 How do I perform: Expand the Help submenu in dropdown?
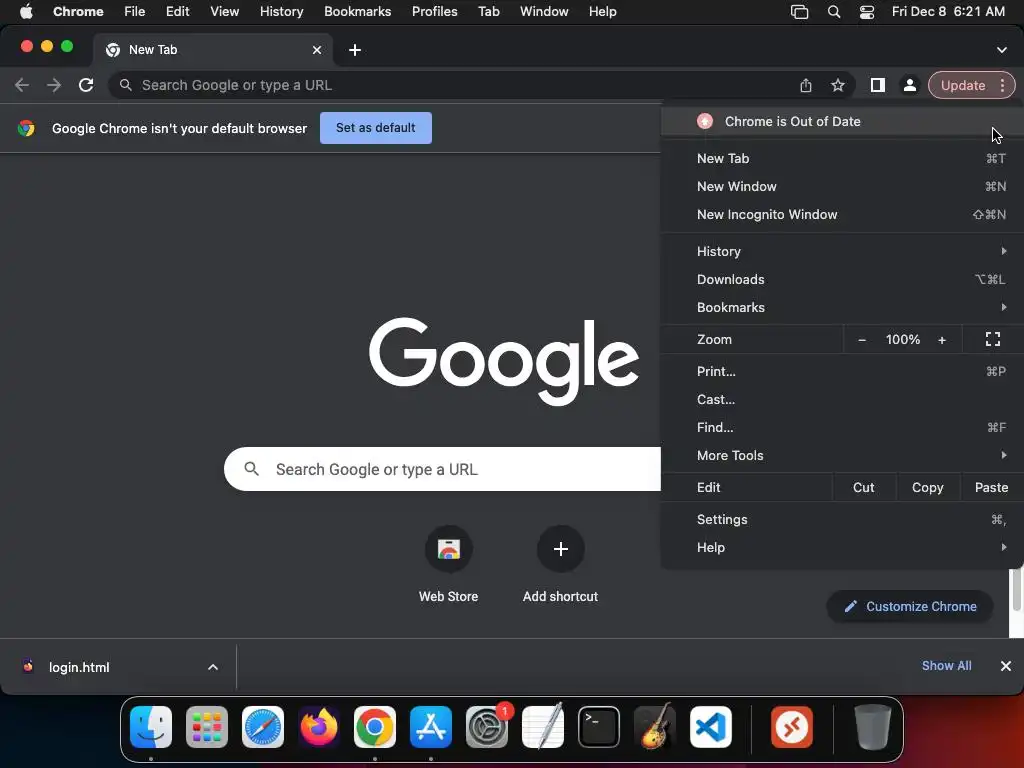point(842,548)
